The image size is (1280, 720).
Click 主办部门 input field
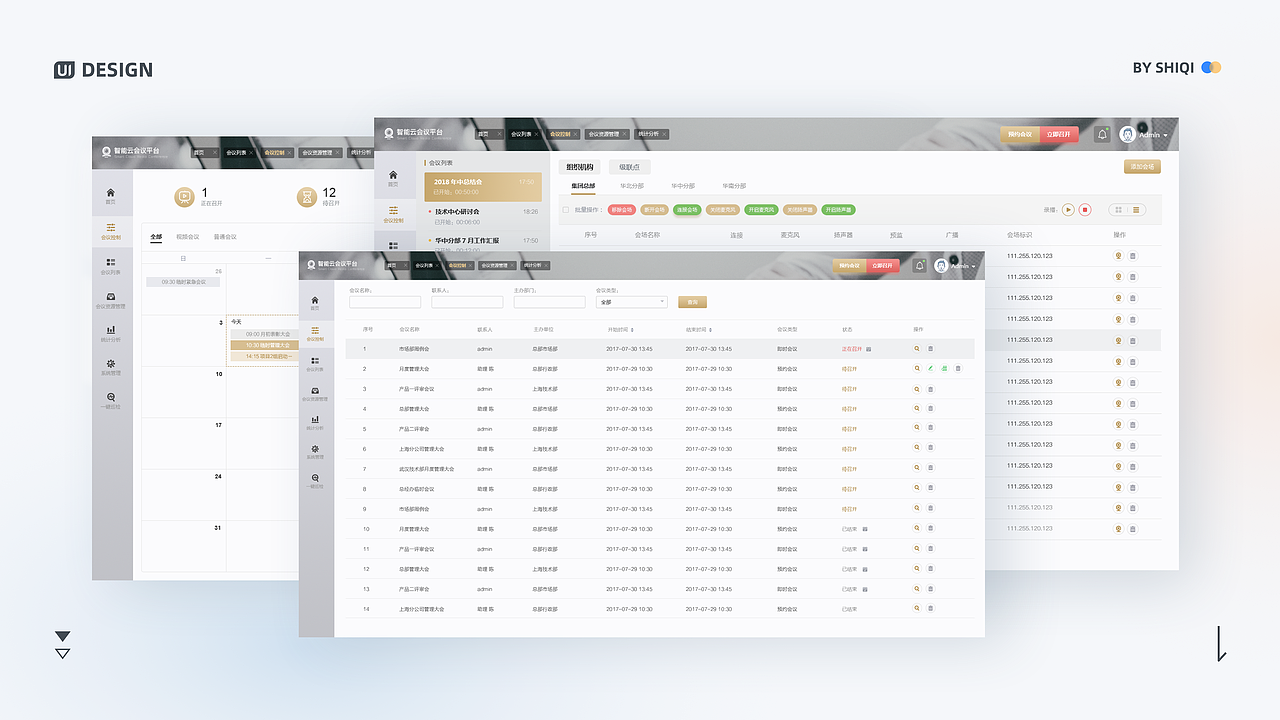549,302
